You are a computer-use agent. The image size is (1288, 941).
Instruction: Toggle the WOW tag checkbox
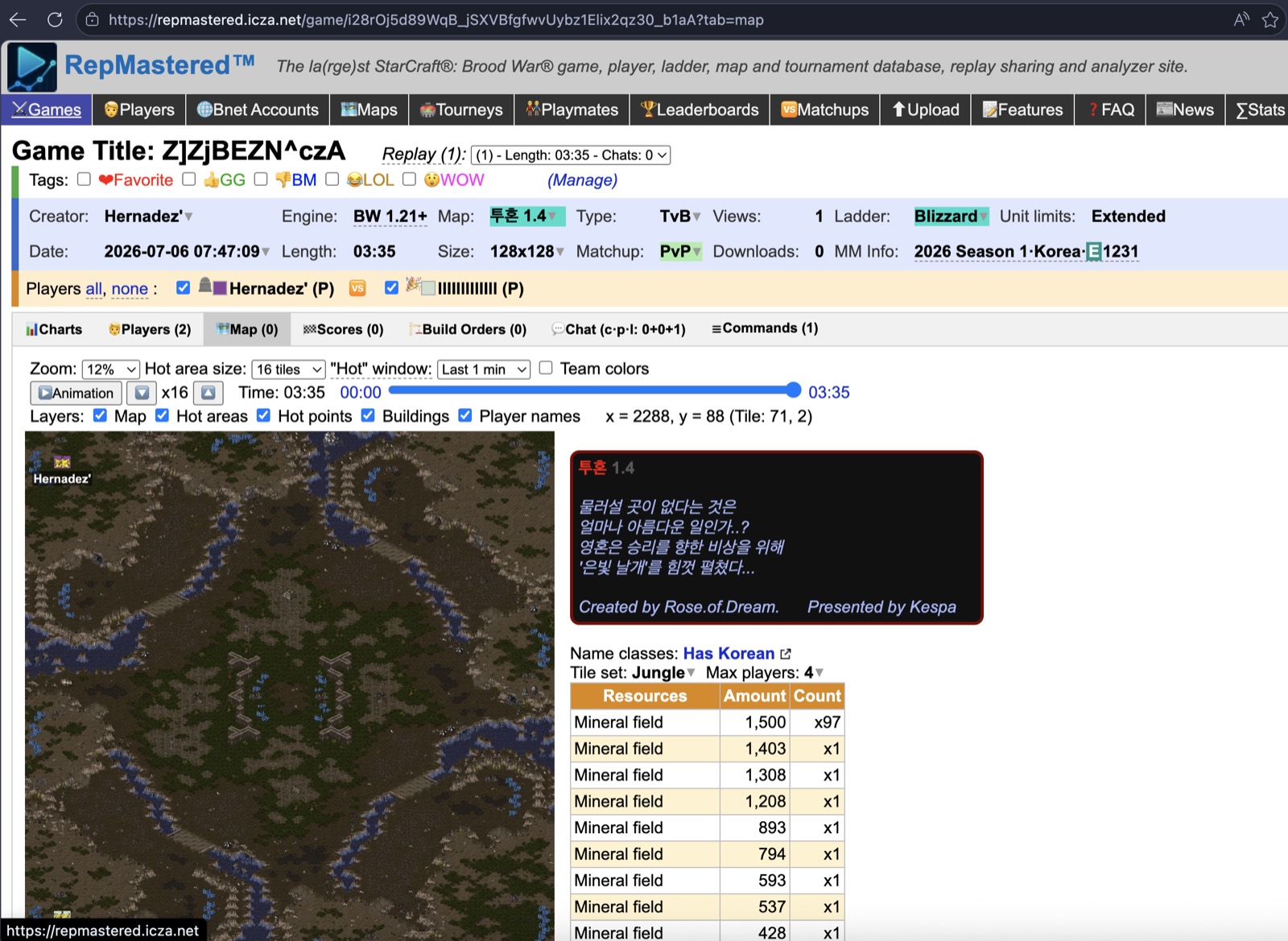tap(409, 180)
